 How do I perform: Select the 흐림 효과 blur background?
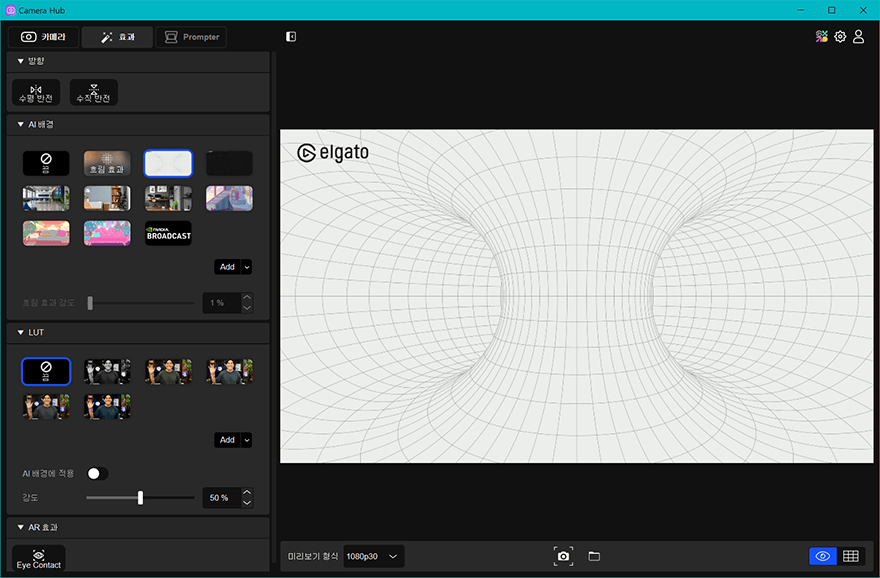click(107, 163)
